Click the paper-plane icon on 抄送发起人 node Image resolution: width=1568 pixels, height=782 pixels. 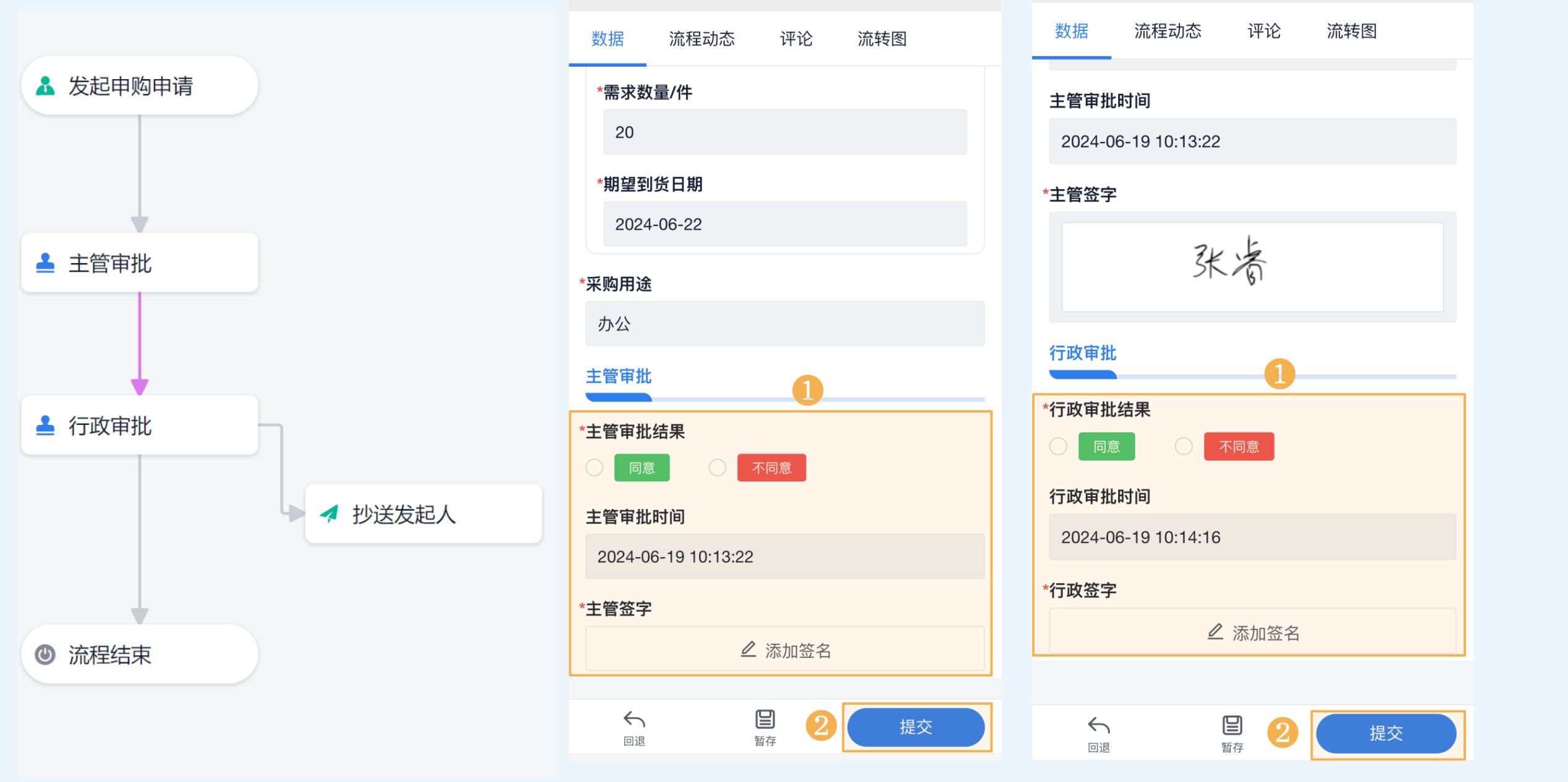click(x=329, y=513)
